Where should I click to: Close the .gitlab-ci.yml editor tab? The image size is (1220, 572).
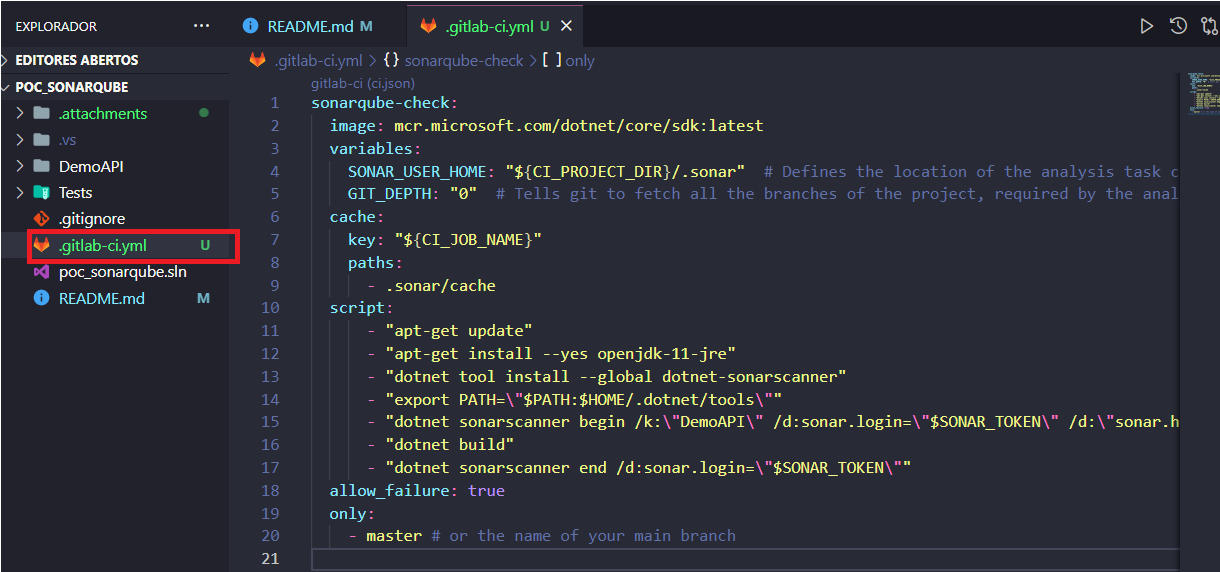pyautogui.click(x=567, y=27)
